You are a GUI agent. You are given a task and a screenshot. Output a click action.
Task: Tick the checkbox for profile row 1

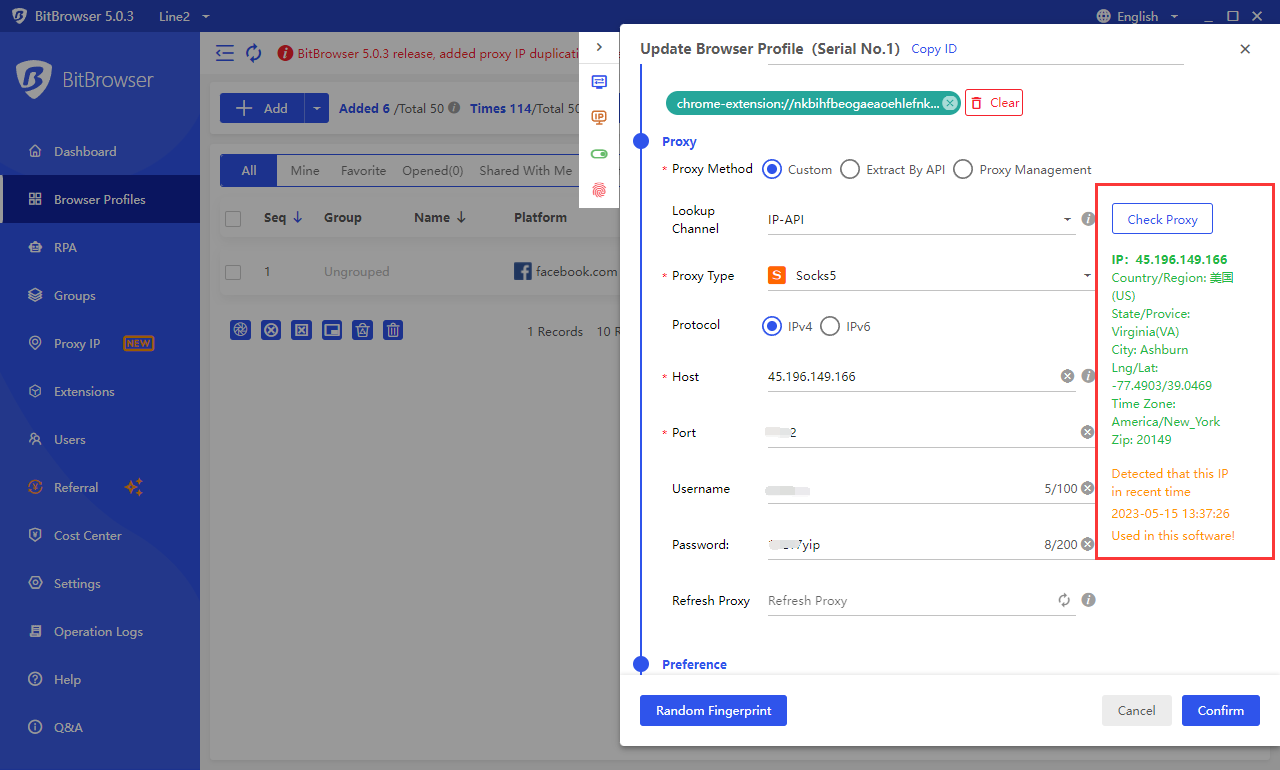click(x=233, y=272)
